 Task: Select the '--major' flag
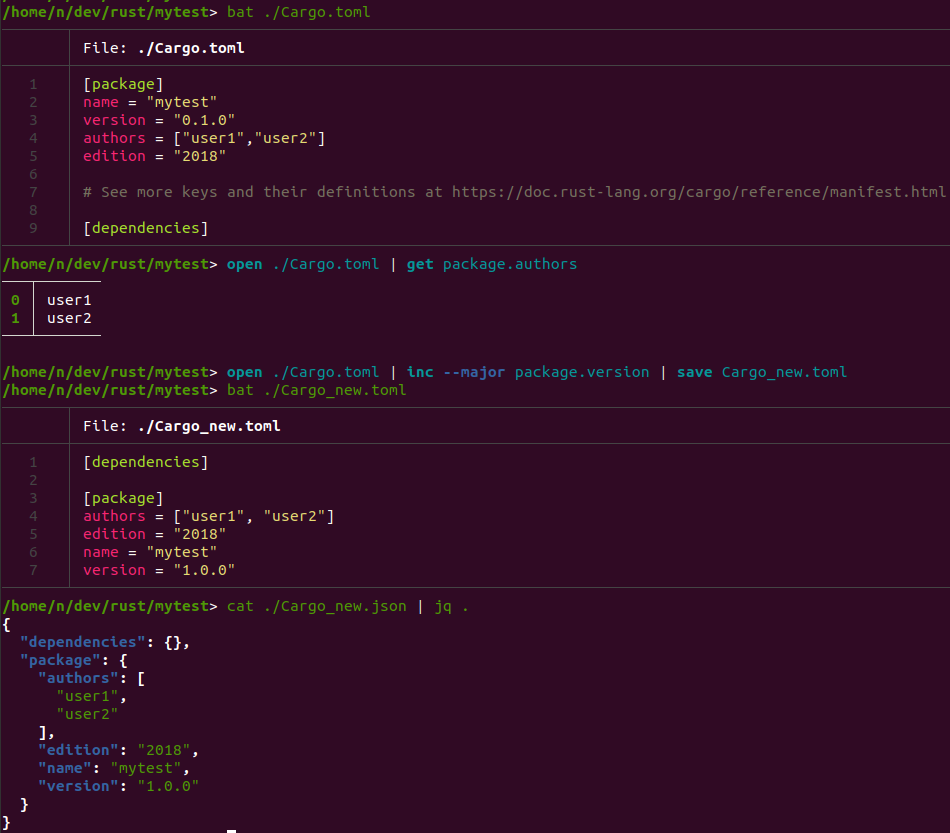(x=474, y=372)
